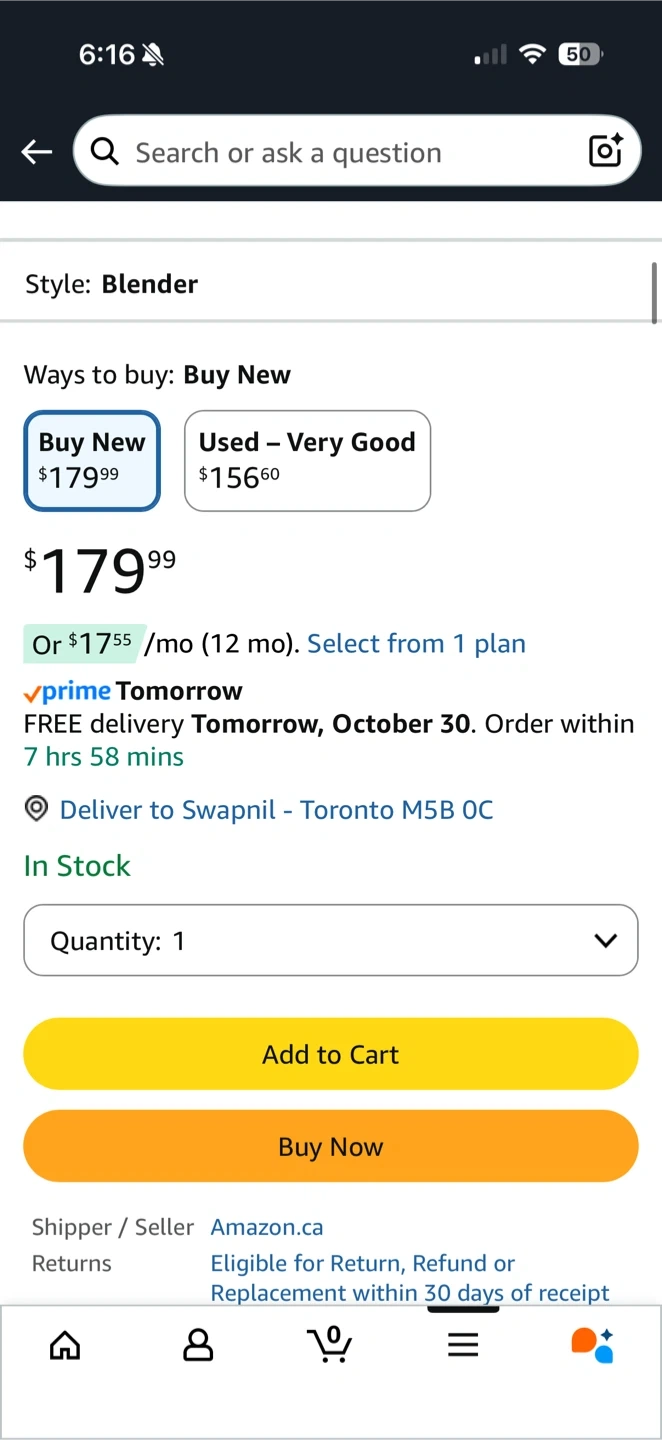Image resolution: width=662 pixels, height=1440 pixels.
Task: Select the Used – Very Good option
Action: pos(307,460)
